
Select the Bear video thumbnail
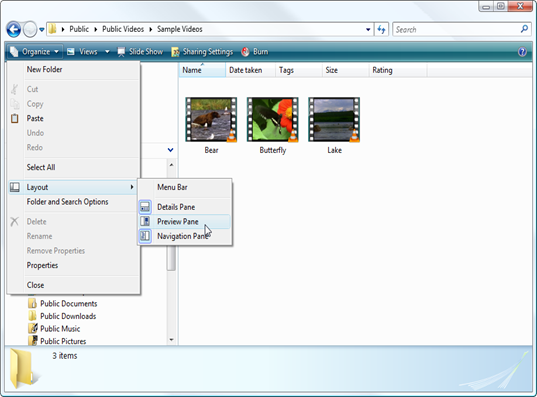click(211, 120)
